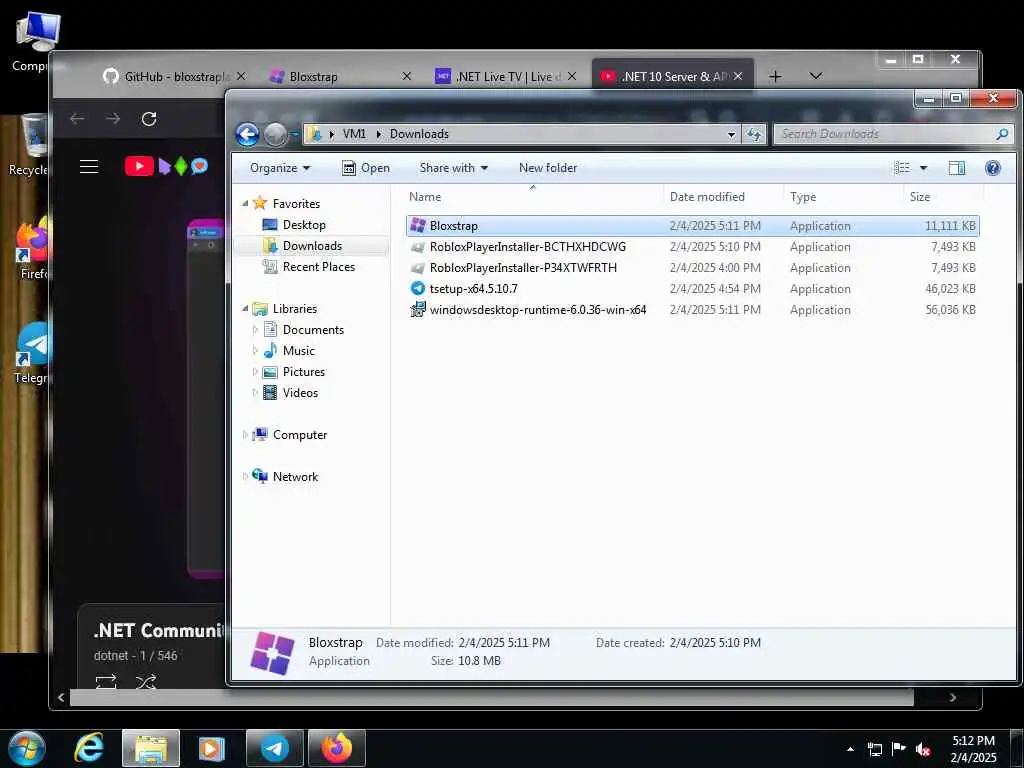The height and width of the screenshot is (768, 1024).
Task: Click the Explorer Back navigation arrow
Action: click(248, 135)
